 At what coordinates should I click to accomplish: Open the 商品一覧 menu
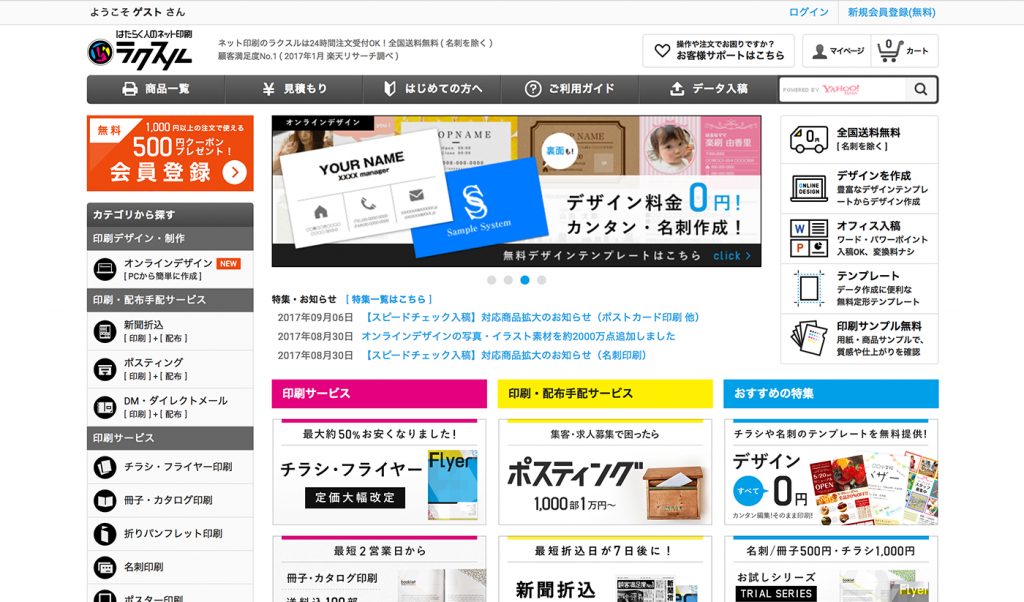(155, 89)
